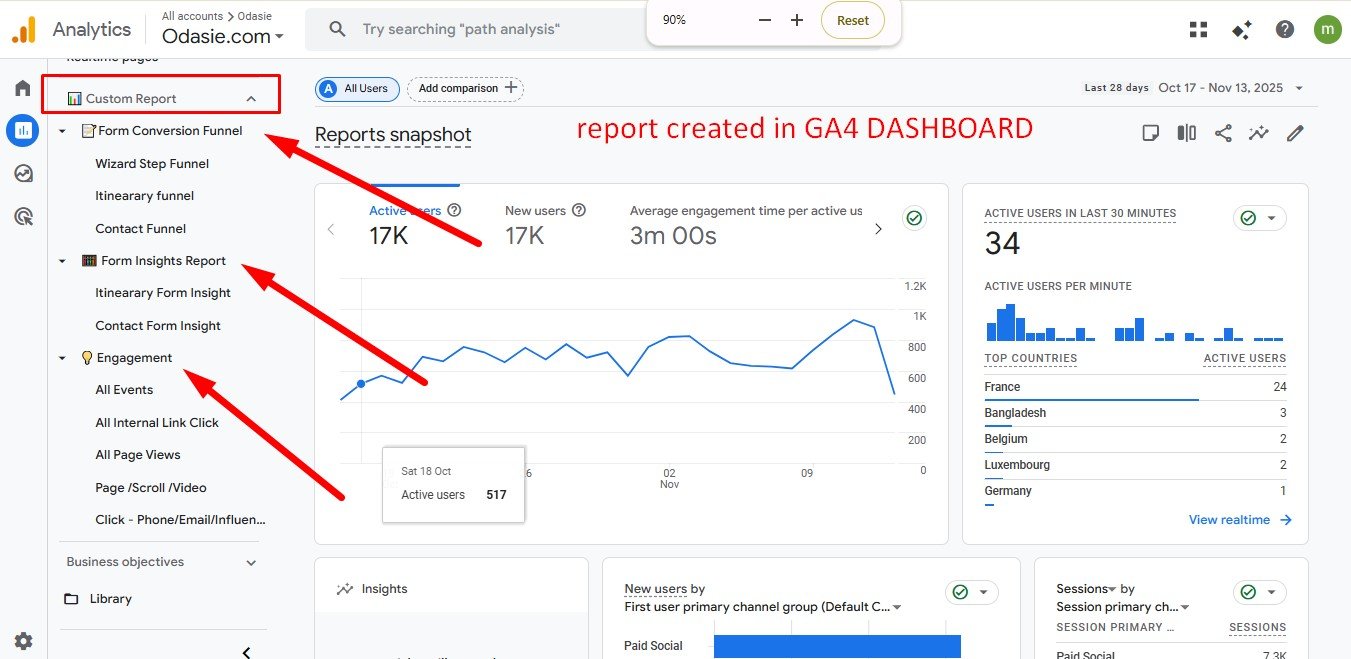
Task: Expand the Business objectives section
Action: pyautogui.click(x=251, y=562)
